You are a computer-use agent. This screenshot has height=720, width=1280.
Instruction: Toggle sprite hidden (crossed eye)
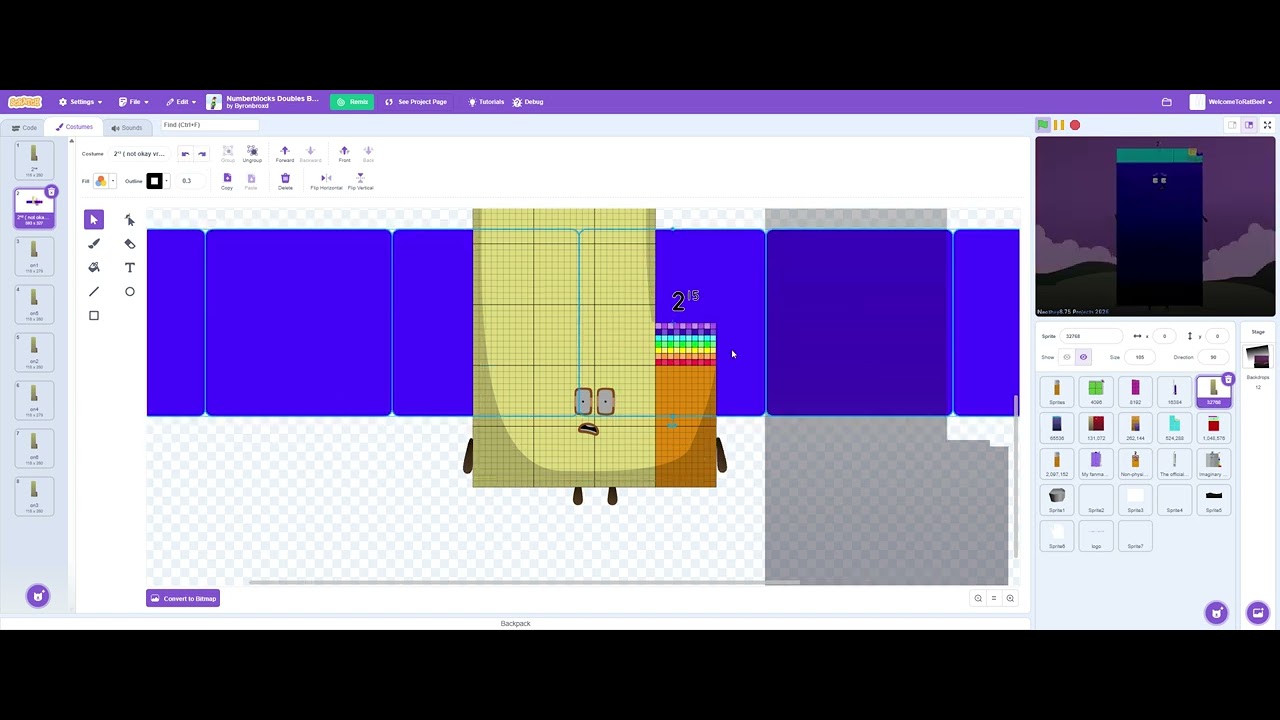point(1067,357)
